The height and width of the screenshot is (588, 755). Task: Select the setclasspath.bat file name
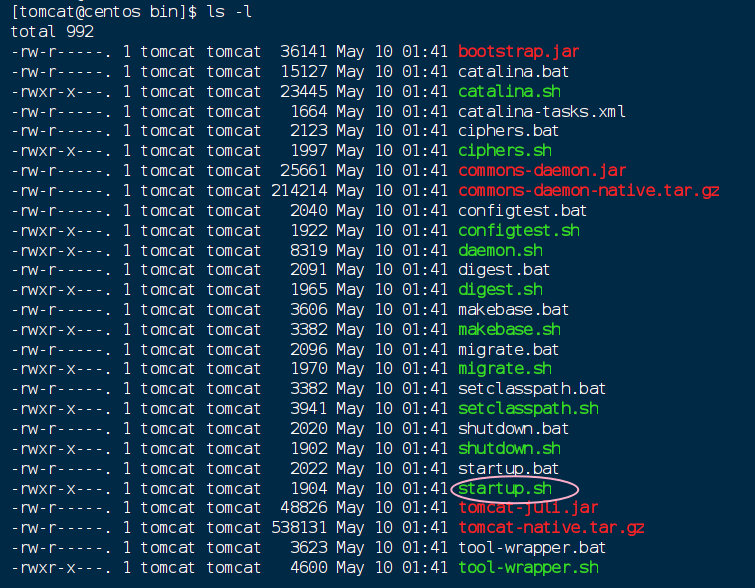[532, 389]
